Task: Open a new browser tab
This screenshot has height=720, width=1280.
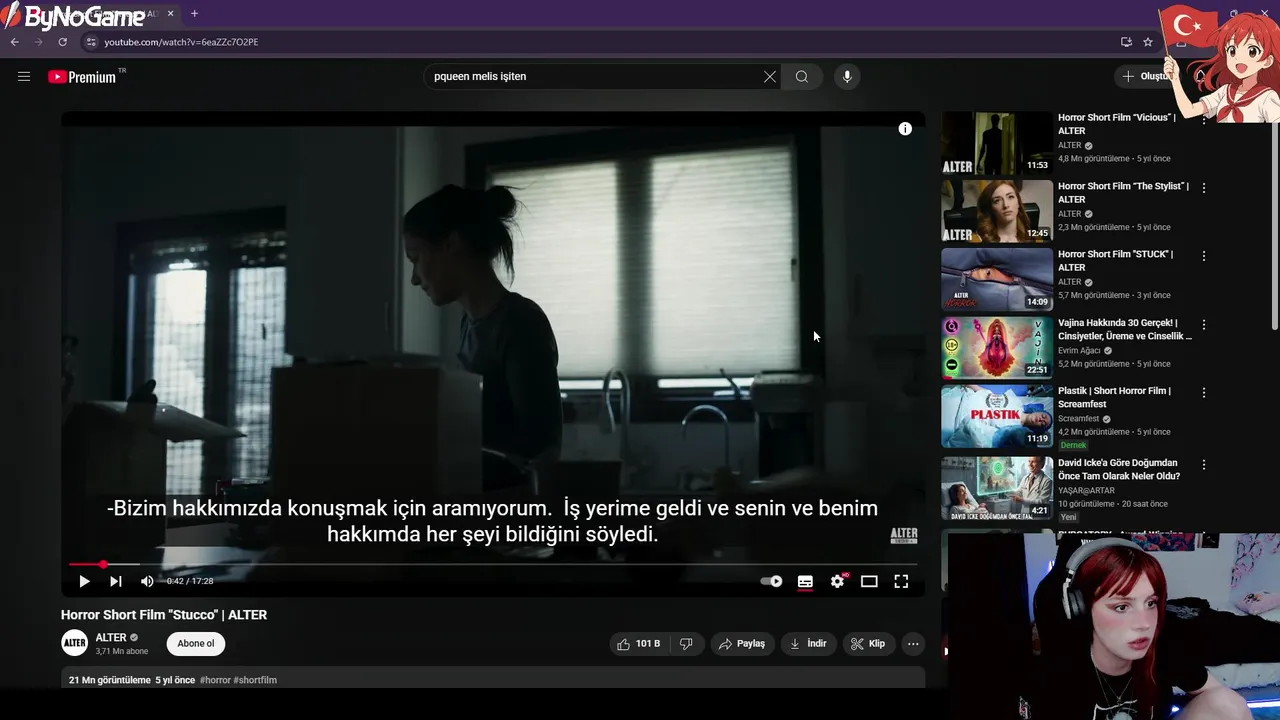Action: 194,14
